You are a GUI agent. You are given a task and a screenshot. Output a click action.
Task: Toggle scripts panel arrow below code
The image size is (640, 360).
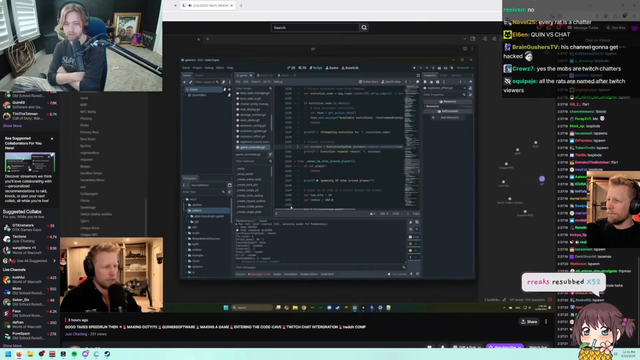[x=276, y=213]
